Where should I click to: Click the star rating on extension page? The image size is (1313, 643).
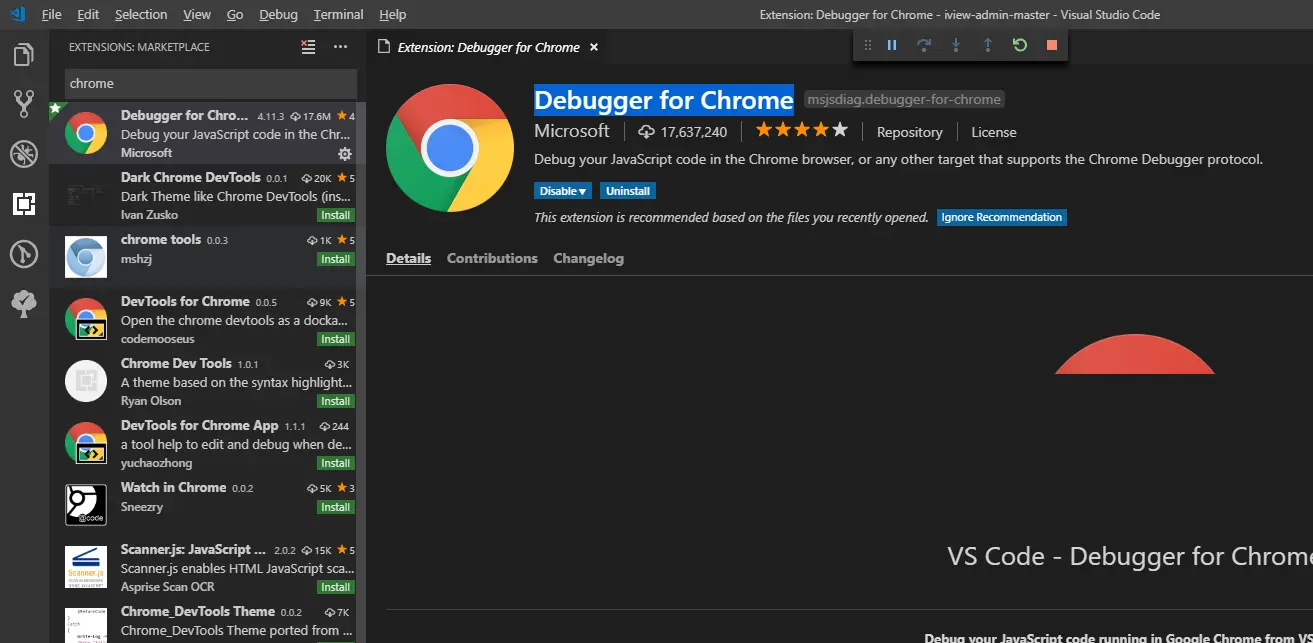tap(801, 131)
